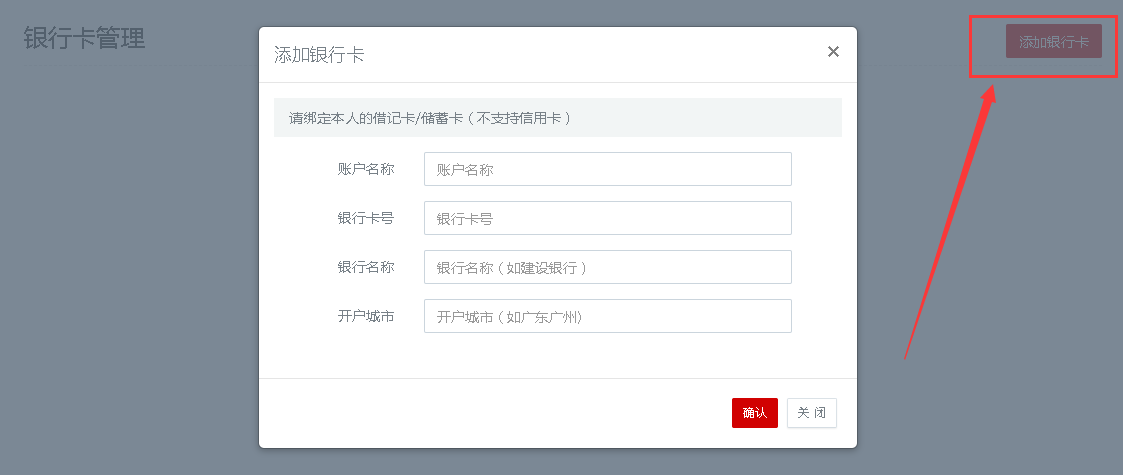Click the 银行卡管理 page heading
This screenshot has height=475, width=1123.
click(x=85, y=38)
